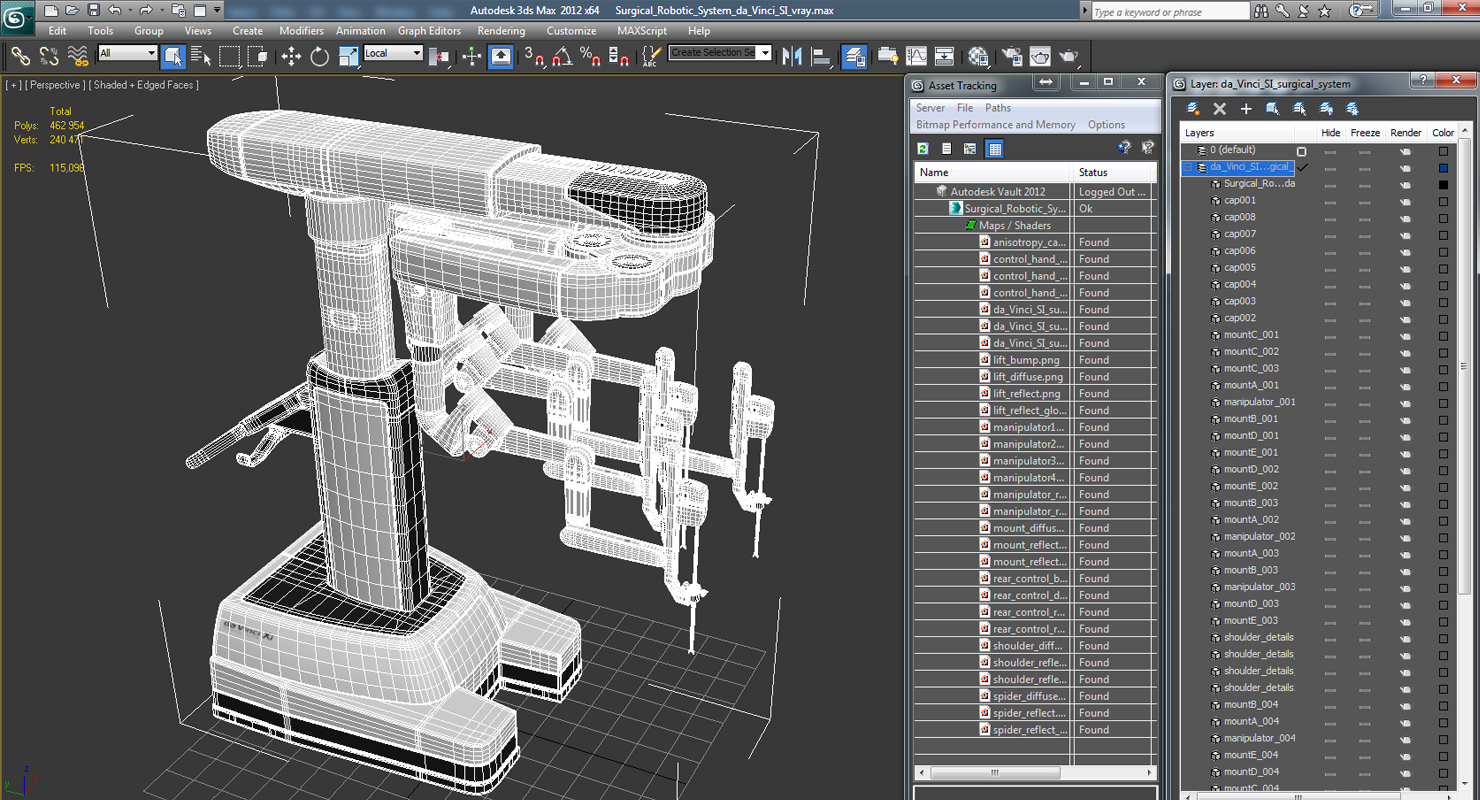Toggle Spinner Snap
The width and height of the screenshot is (1480, 800).
(x=620, y=56)
